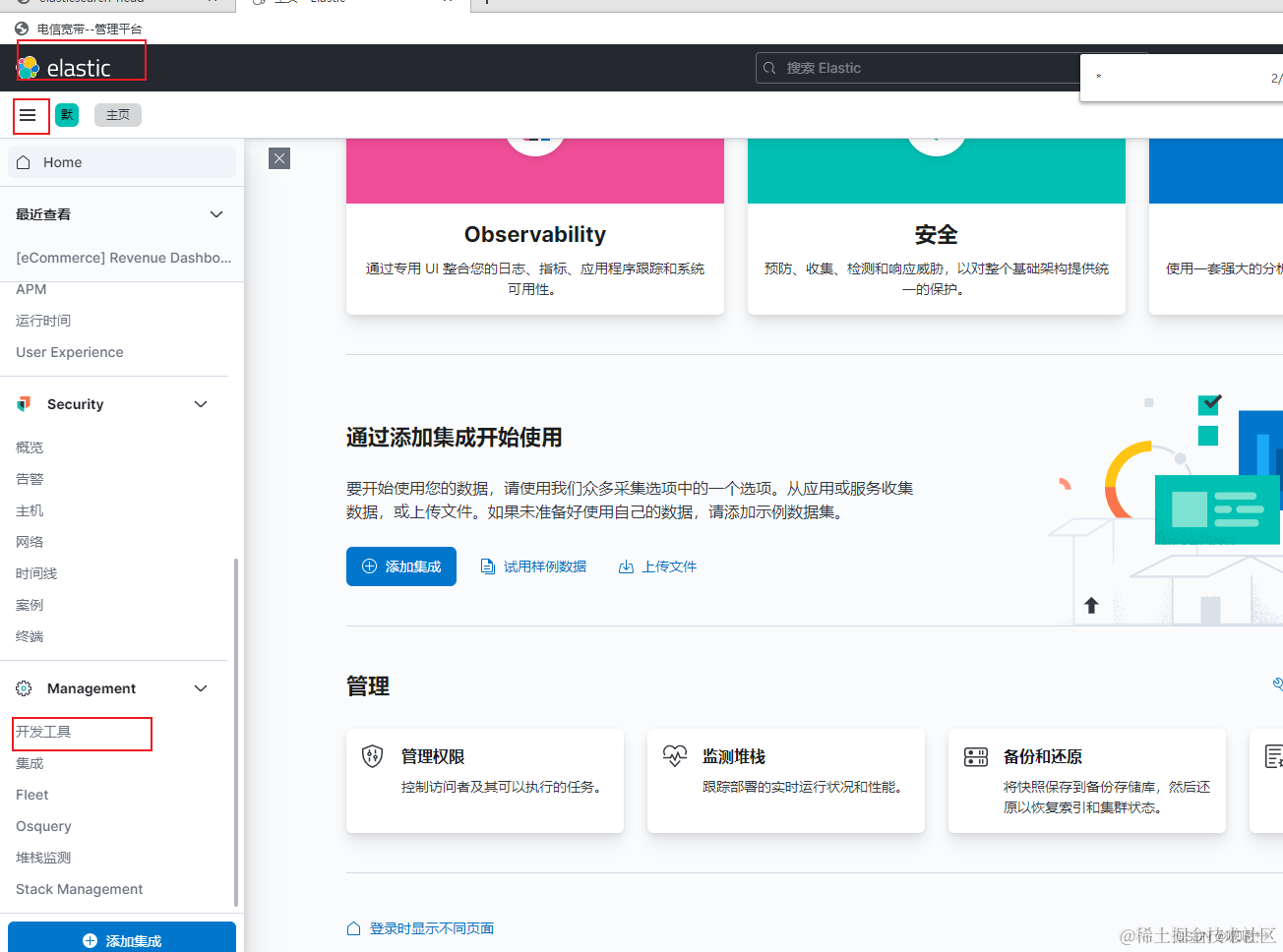Click the Home house icon in sidebar

[23, 161]
